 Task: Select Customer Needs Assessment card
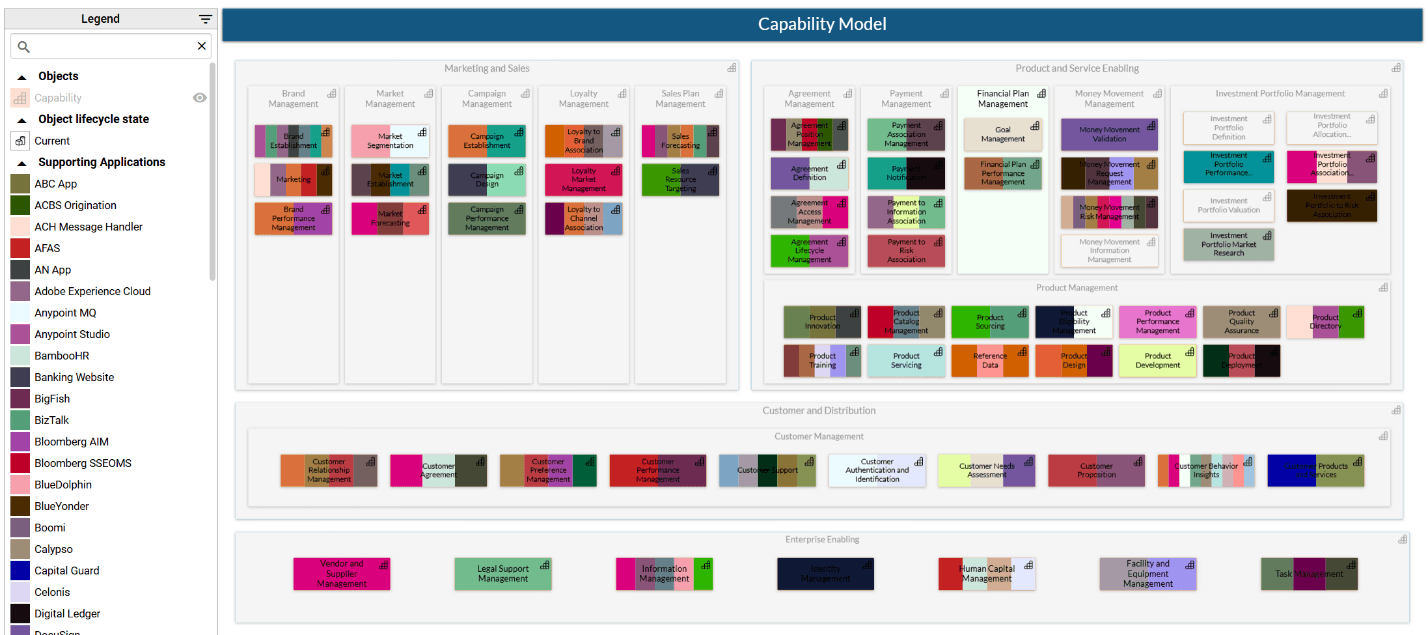click(987, 471)
